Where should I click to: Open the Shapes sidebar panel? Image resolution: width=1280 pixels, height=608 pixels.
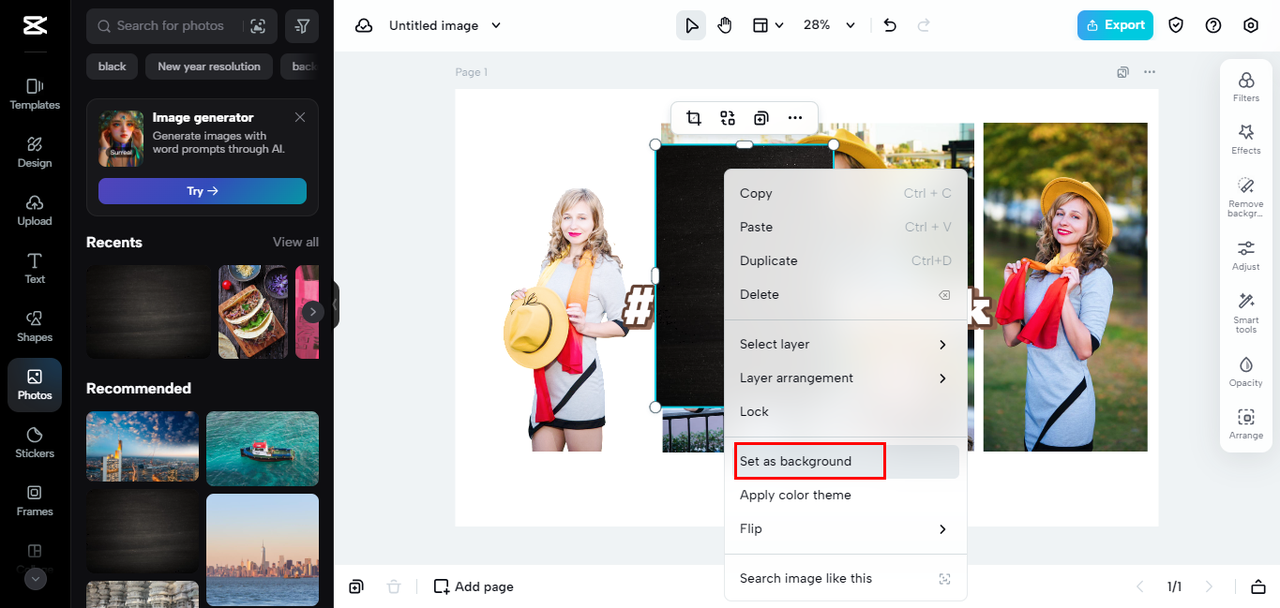[x=35, y=326]
